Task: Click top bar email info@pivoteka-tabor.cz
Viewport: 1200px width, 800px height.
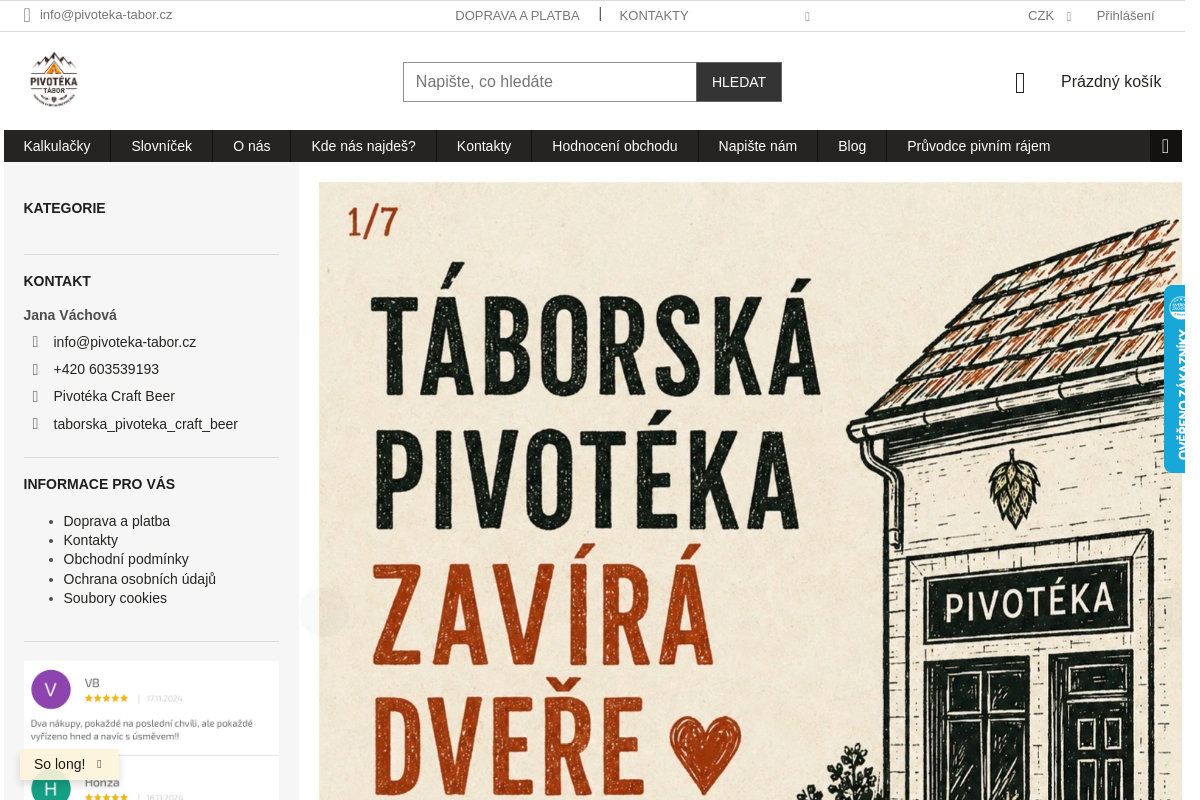Action: [x=106, y=15]
